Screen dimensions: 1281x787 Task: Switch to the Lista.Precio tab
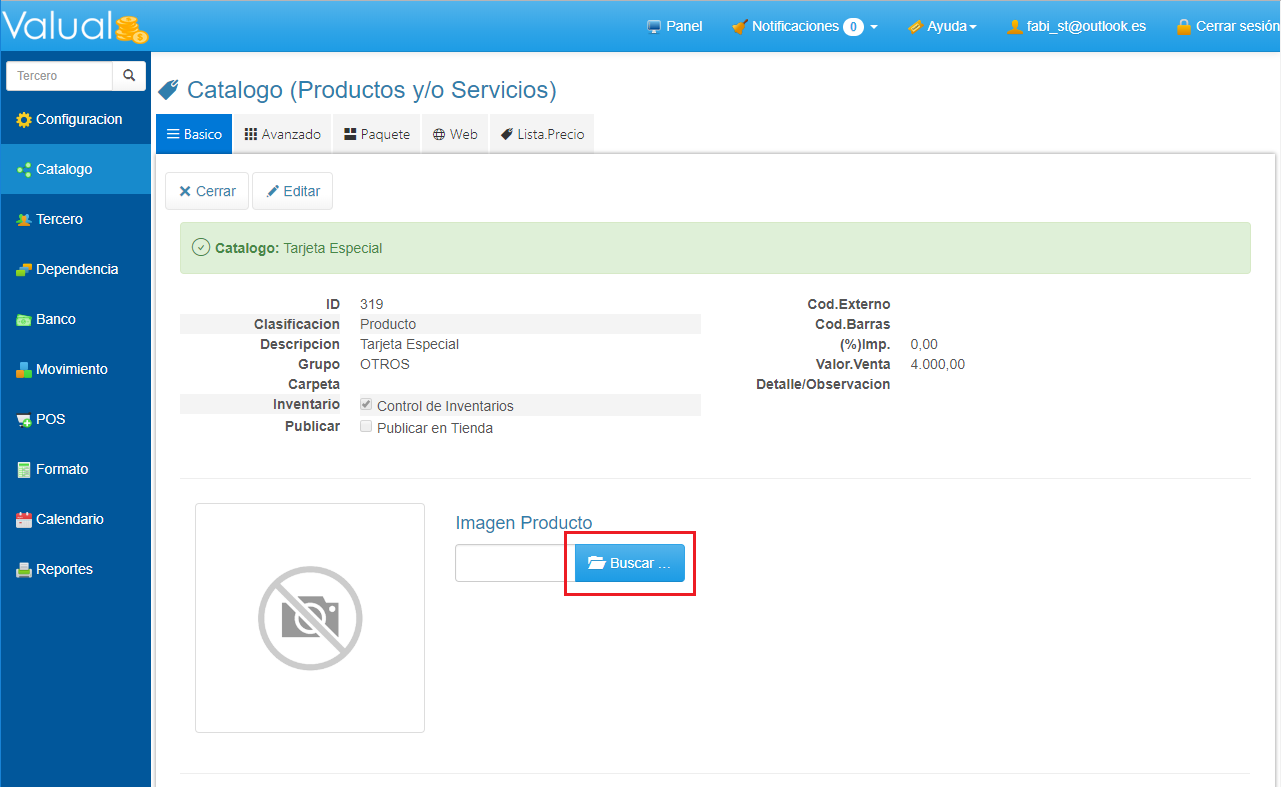(542, 134)
